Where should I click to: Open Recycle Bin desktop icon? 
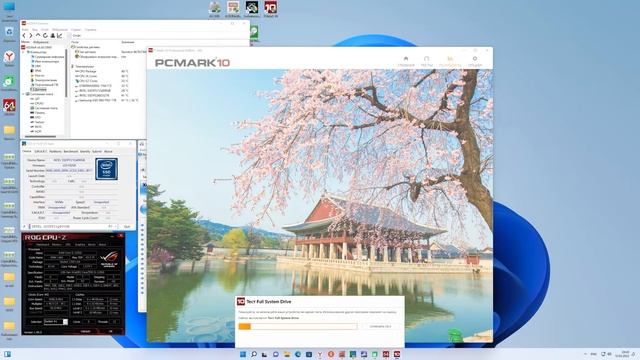point(9,34)
